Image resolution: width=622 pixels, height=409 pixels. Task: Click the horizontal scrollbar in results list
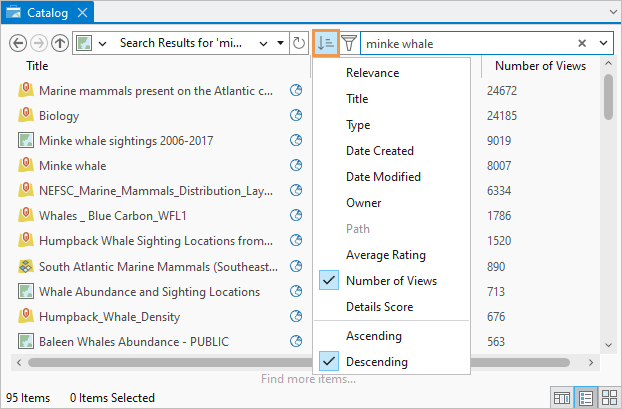[160, 362]
